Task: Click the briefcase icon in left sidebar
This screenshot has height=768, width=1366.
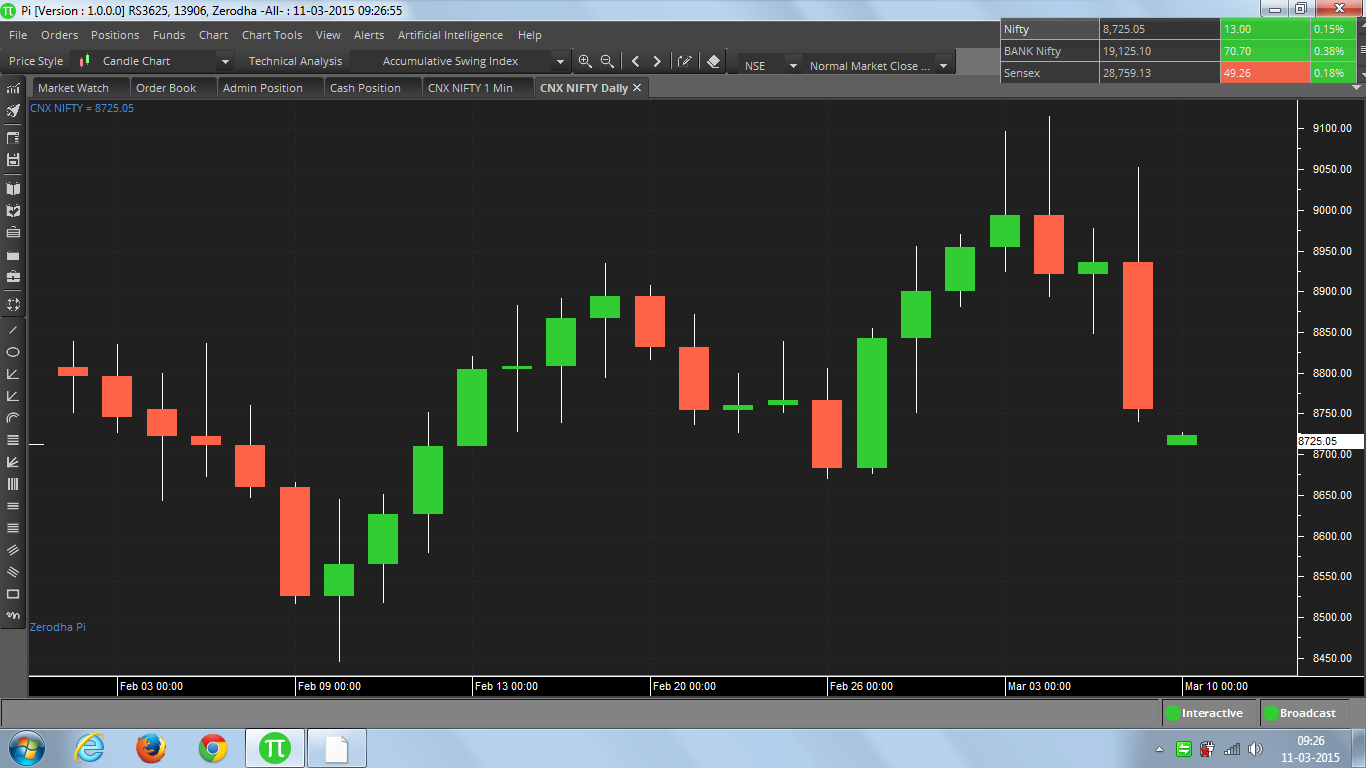Action: [13, 276]
